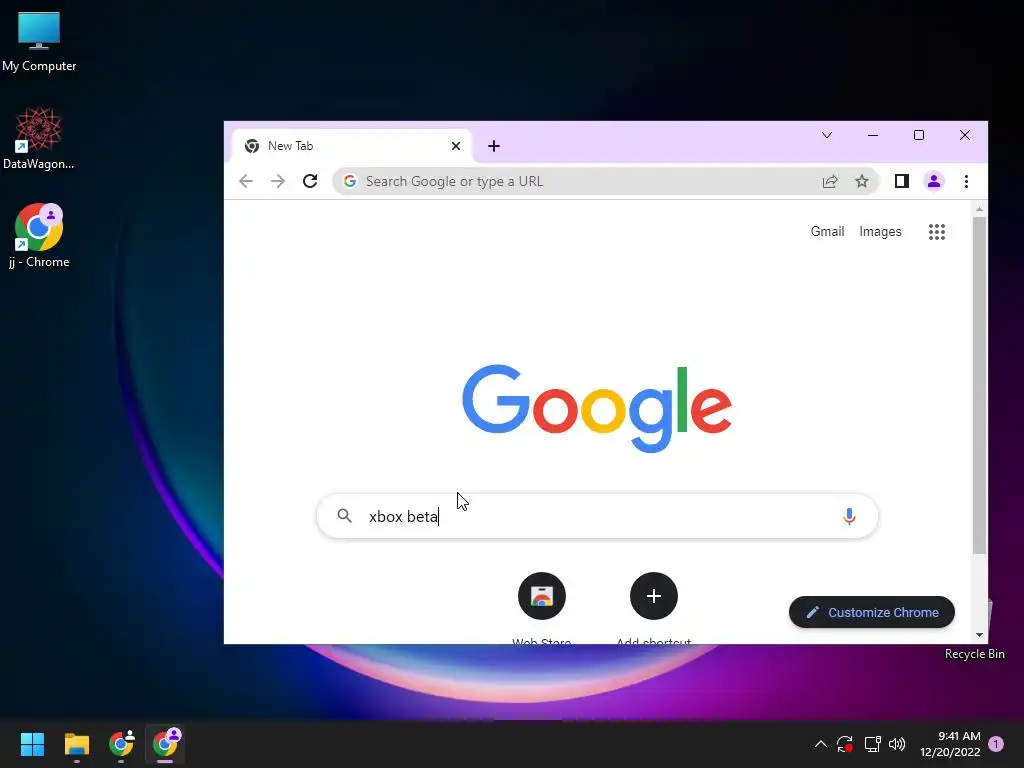Open the Web Store shortcut

(x=541, y=596)
